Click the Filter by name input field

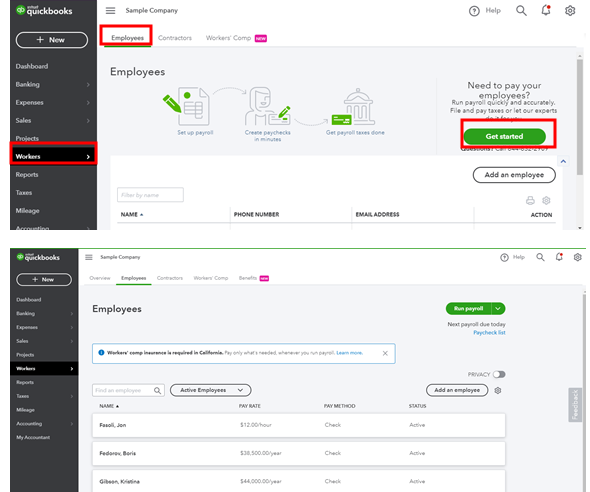(150, 195)
